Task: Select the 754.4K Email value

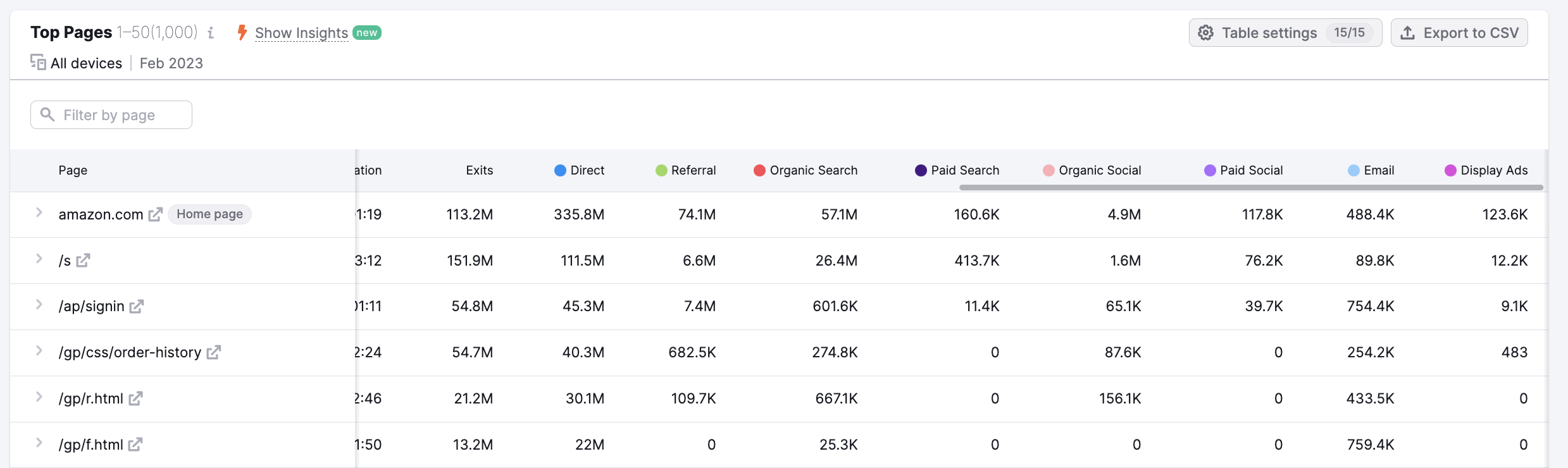Action: coord(1370,307)
